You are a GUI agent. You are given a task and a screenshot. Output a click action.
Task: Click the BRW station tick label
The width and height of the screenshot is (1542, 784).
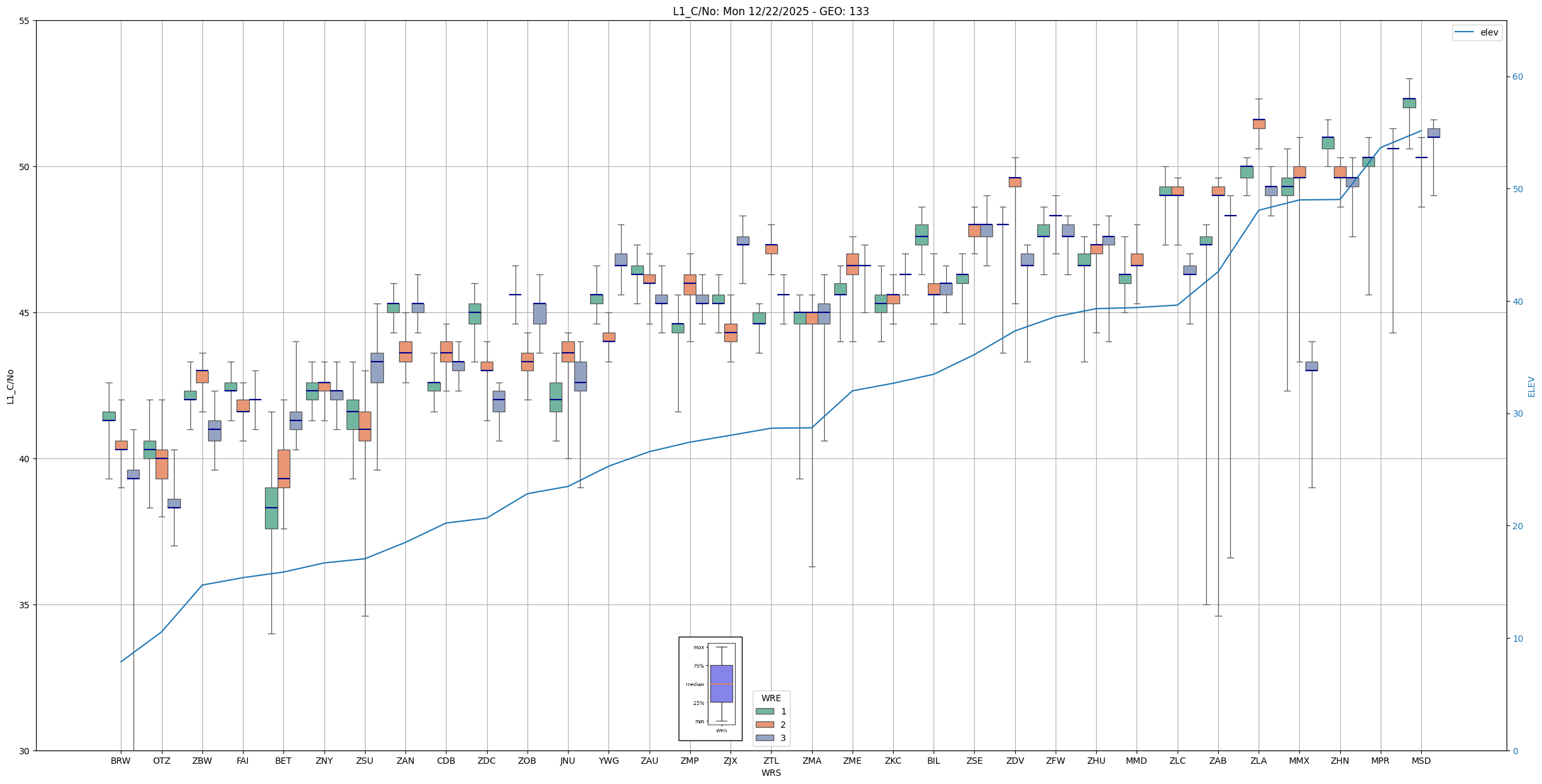(120, 761)
